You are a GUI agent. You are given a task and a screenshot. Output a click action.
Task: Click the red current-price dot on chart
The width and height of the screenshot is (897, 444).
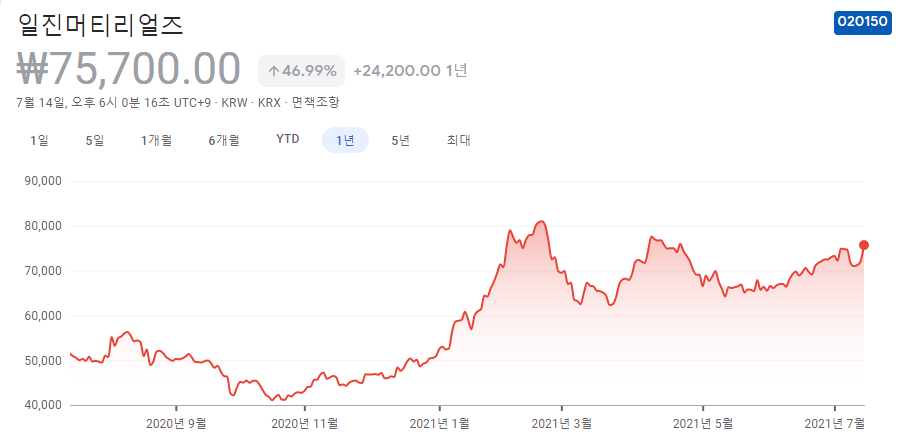pos(864,245)
